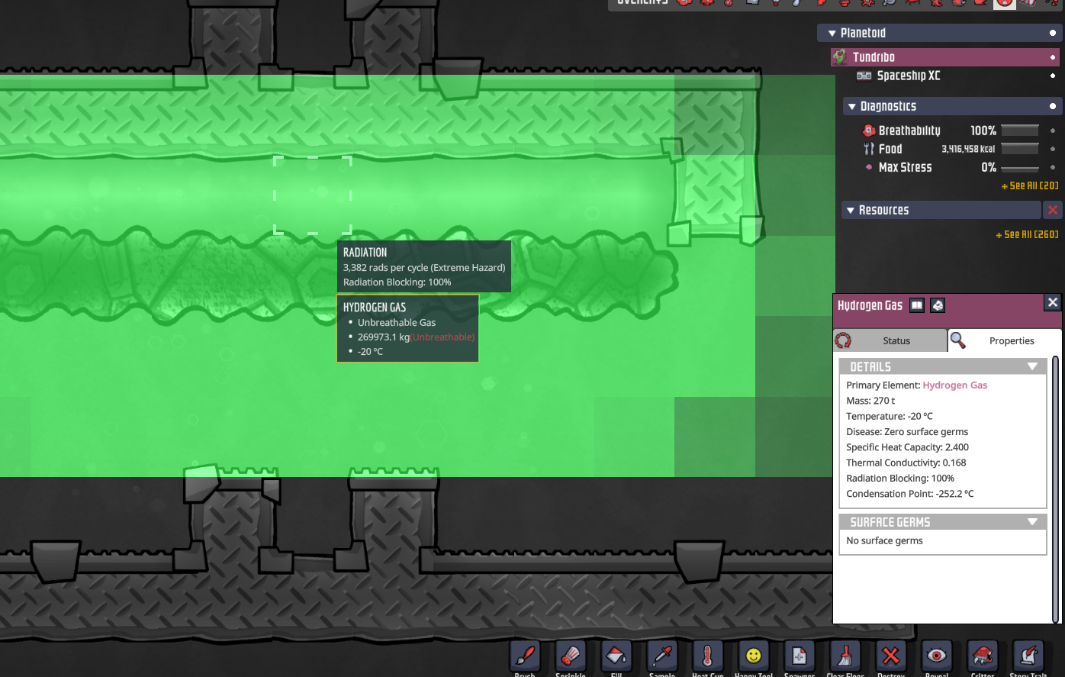Select the Story Trait tool

[x=1028, y=656]
